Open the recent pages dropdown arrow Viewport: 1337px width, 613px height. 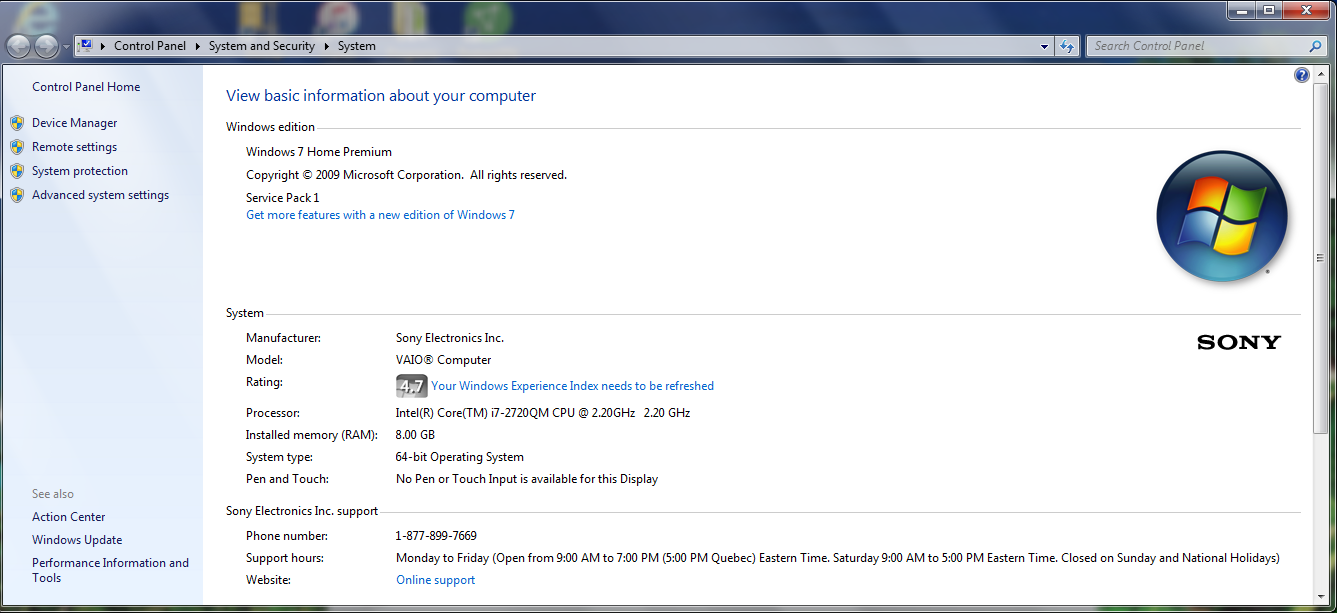(66, 47)
